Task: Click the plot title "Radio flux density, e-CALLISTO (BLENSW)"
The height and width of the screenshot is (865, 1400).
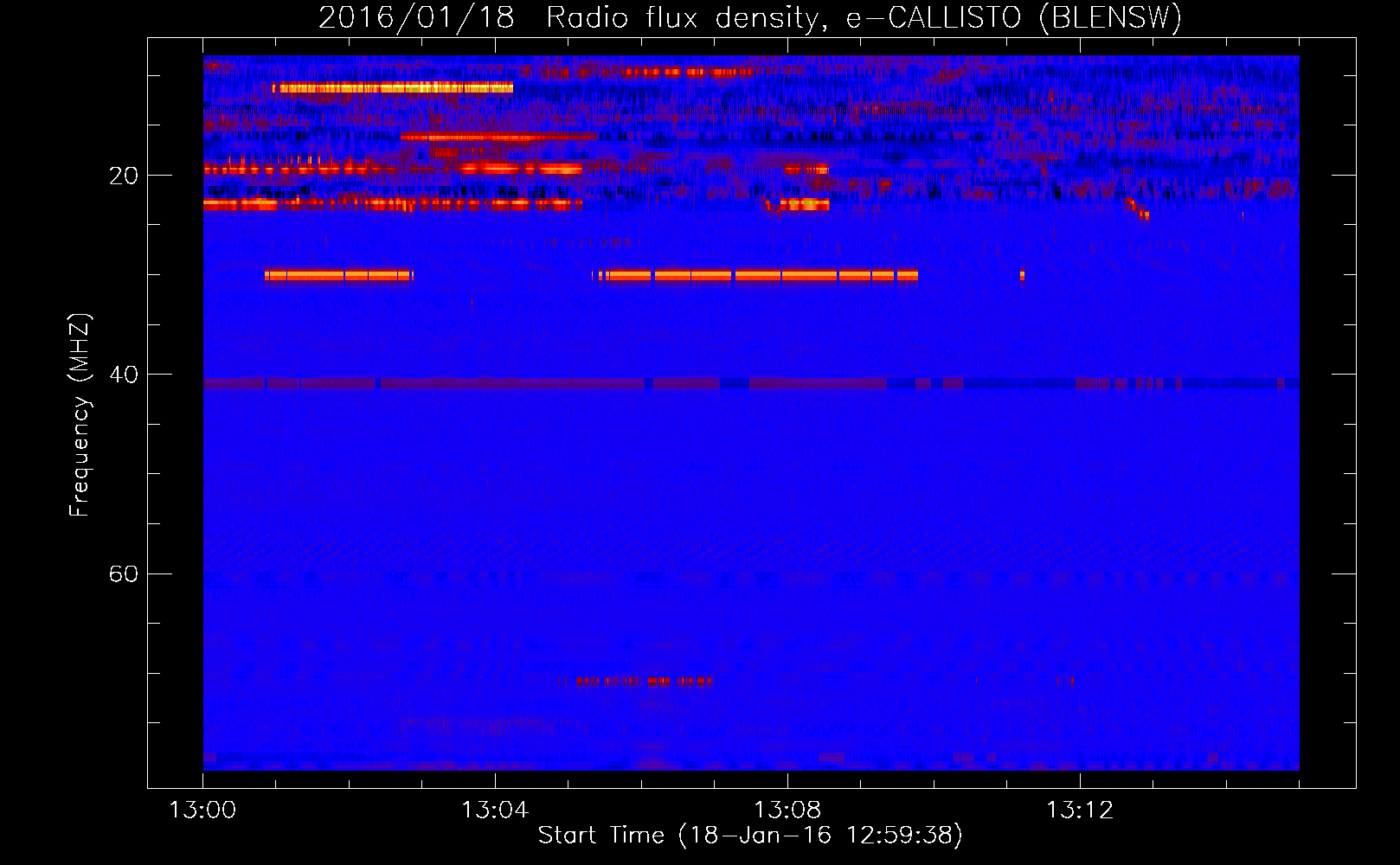Action: coord(864,18)
